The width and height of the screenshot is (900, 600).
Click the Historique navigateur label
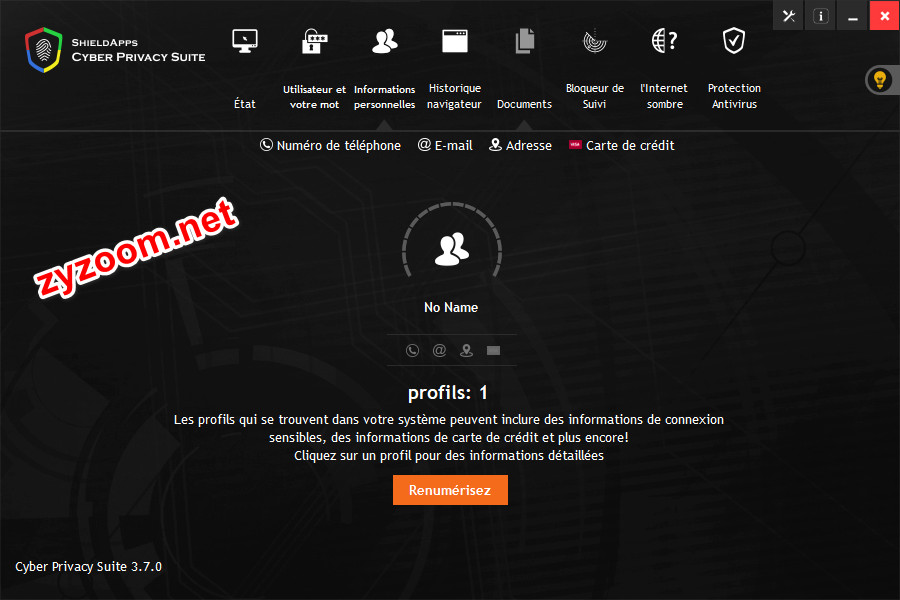click(x=455, y=96)
